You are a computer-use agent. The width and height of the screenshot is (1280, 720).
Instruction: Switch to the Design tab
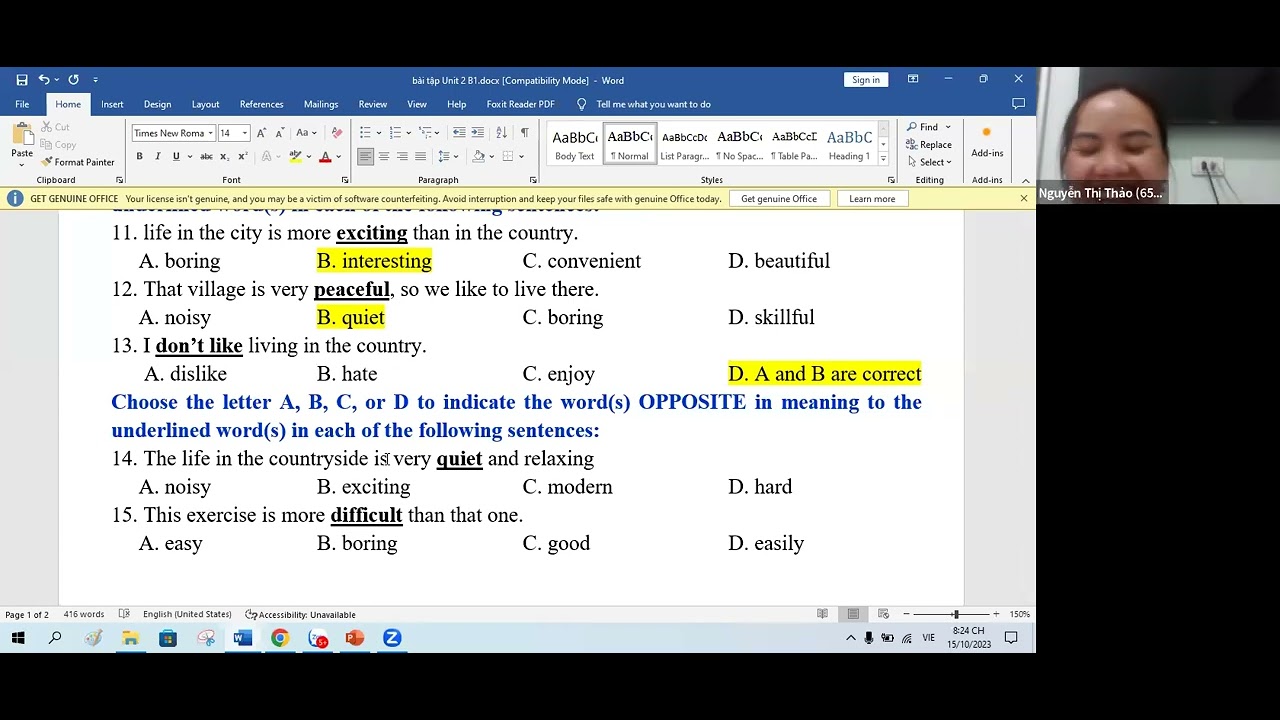pyautogui.click(x=157, y=104)
